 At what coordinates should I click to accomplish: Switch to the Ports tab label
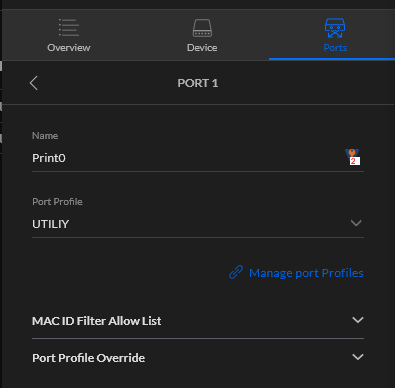point(335,48)
